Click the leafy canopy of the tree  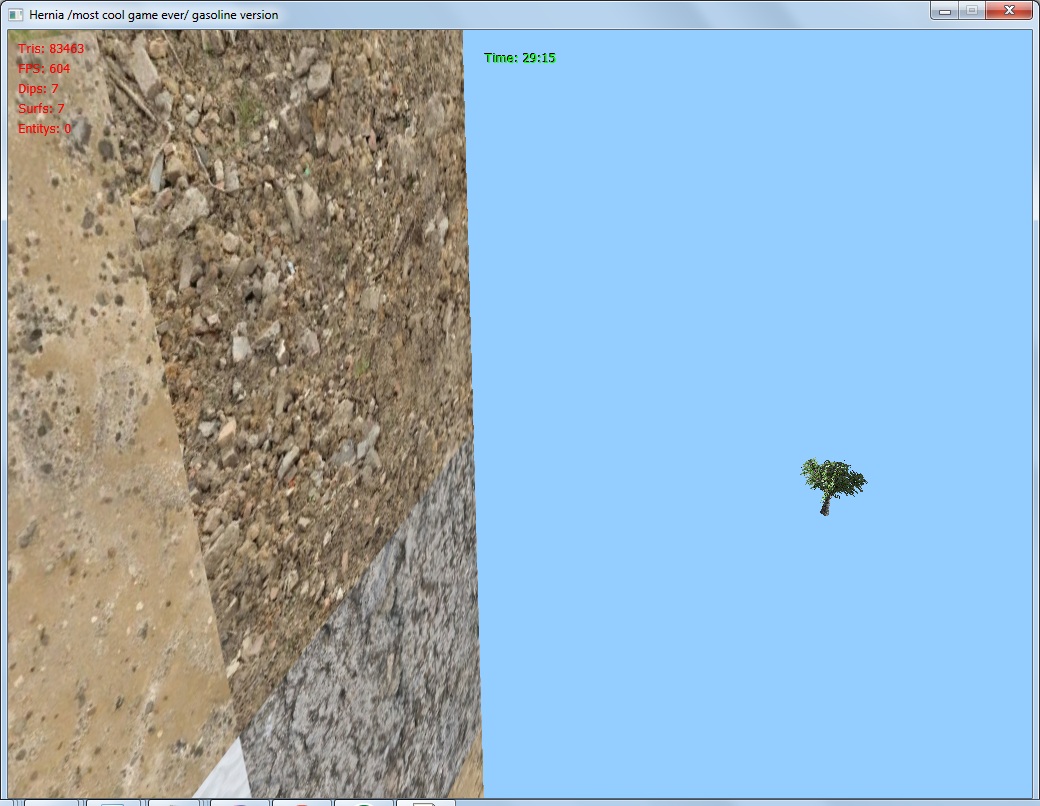(834, 477)
